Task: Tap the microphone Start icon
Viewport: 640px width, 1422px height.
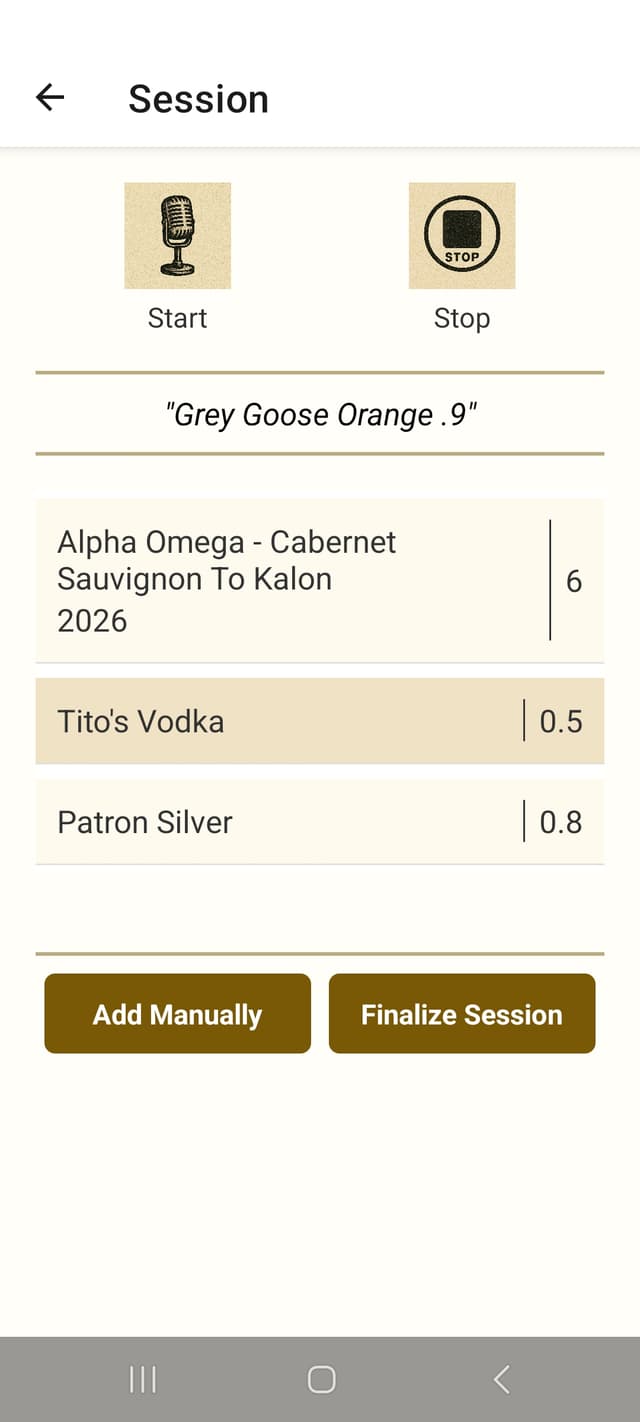Action: tap(177, 235)
